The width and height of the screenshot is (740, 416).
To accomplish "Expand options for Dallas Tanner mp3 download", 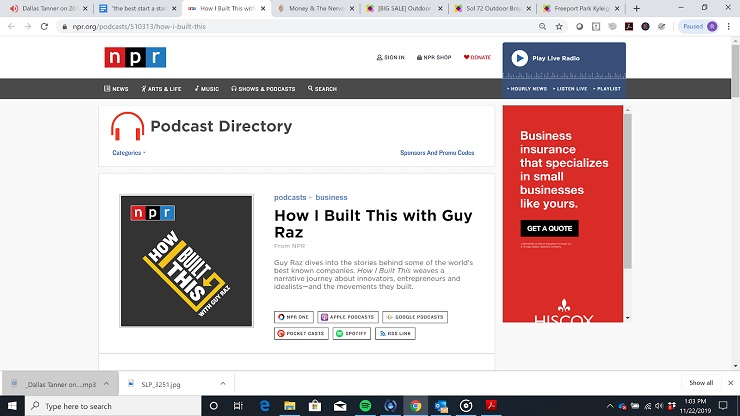I will [x=107, y=384].
